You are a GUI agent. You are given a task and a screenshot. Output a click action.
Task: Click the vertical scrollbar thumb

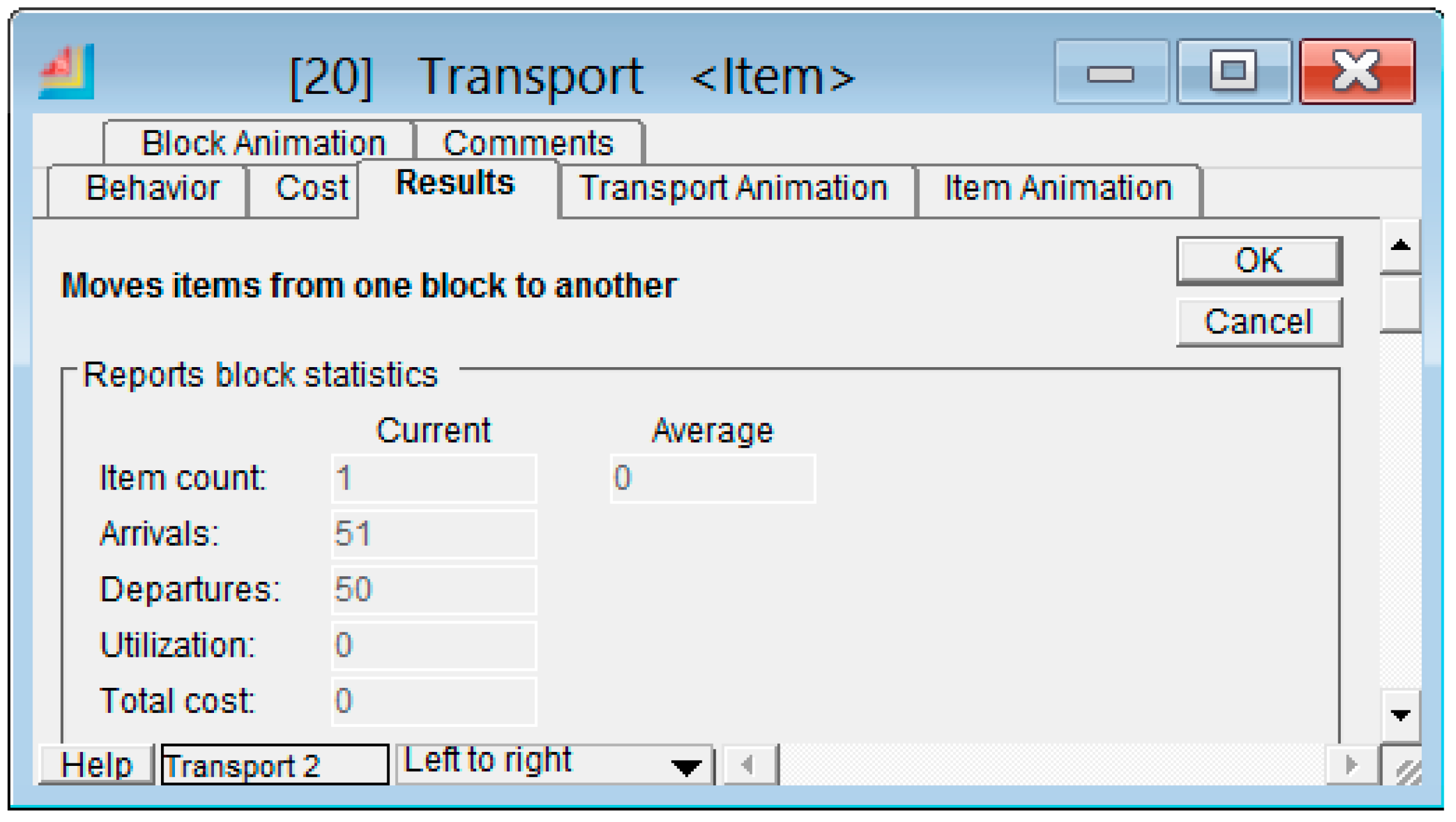point(1400,304)
